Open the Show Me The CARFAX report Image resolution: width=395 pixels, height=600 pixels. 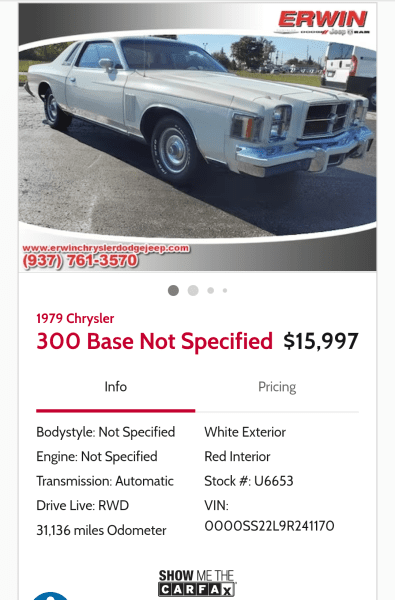pos(197,583)
